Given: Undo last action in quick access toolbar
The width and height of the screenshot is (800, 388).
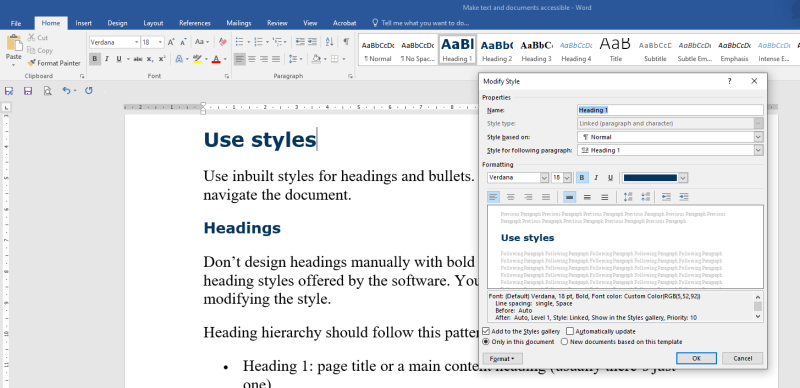Looking at the screenshot, I should click(x=66, y=91).
